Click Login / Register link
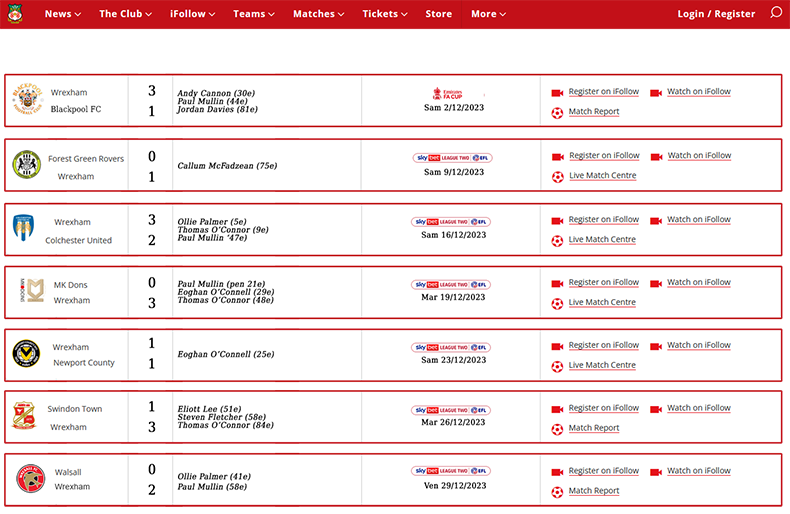790x514 pixels. click(716, 14)
